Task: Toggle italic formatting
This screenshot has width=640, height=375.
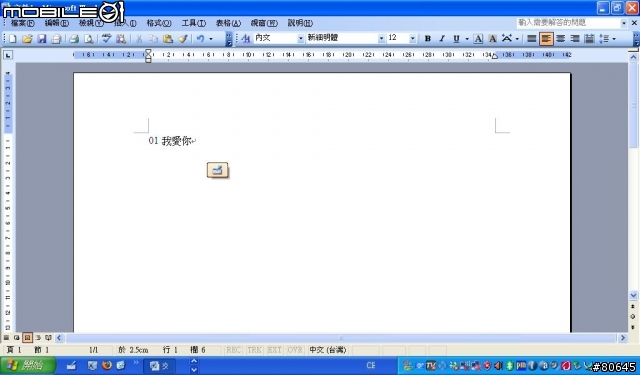Action: [442, 39]
